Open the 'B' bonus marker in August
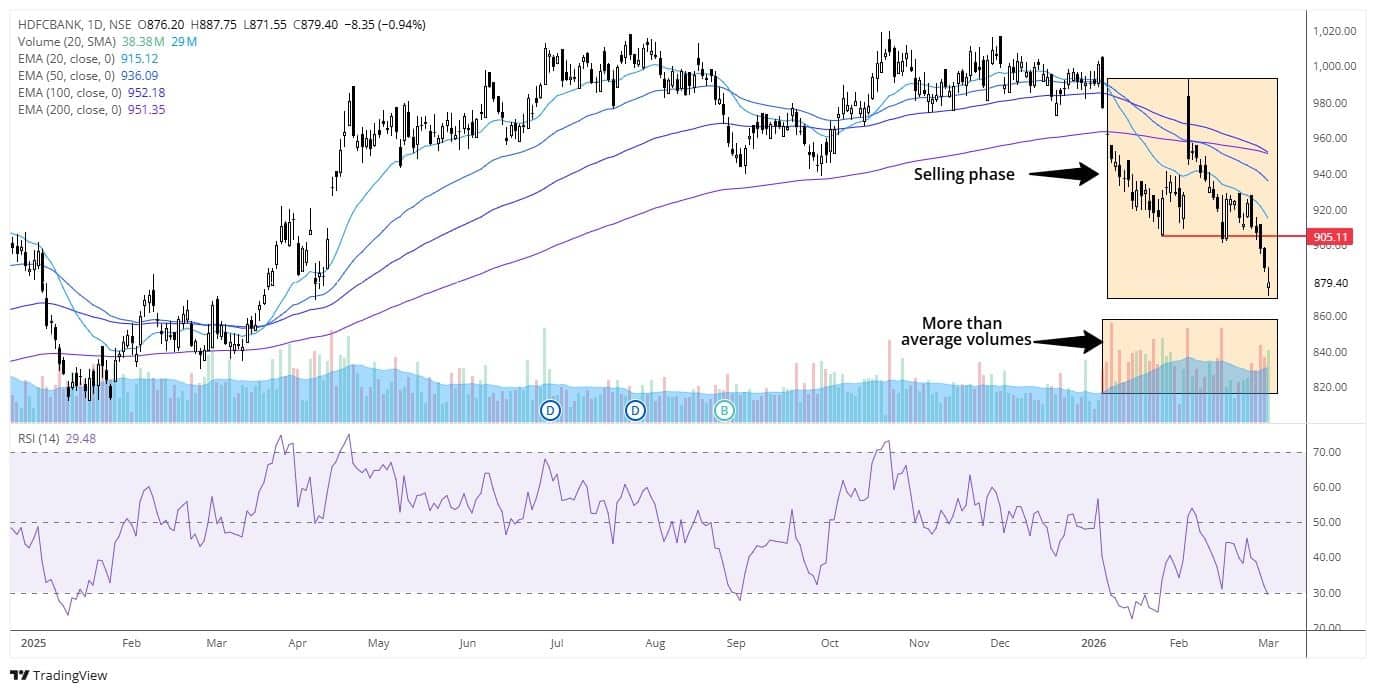The width and height of the screenshot is (1376, 693). tap(725, 409)
